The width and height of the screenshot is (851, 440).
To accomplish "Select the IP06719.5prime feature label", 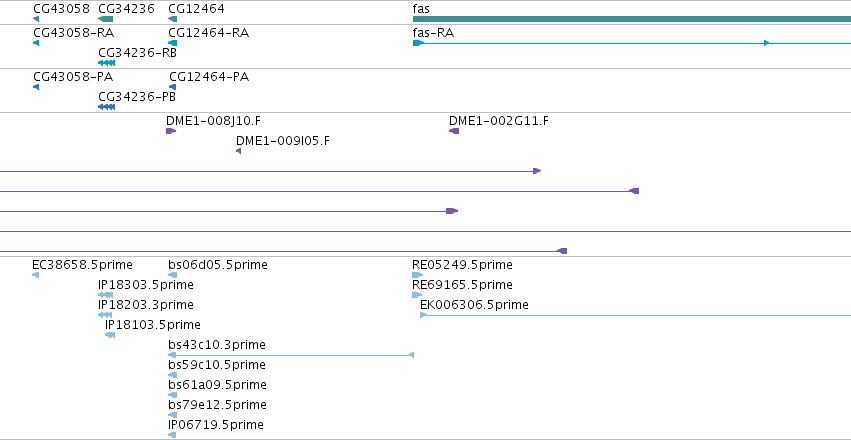I will (216, 424).
